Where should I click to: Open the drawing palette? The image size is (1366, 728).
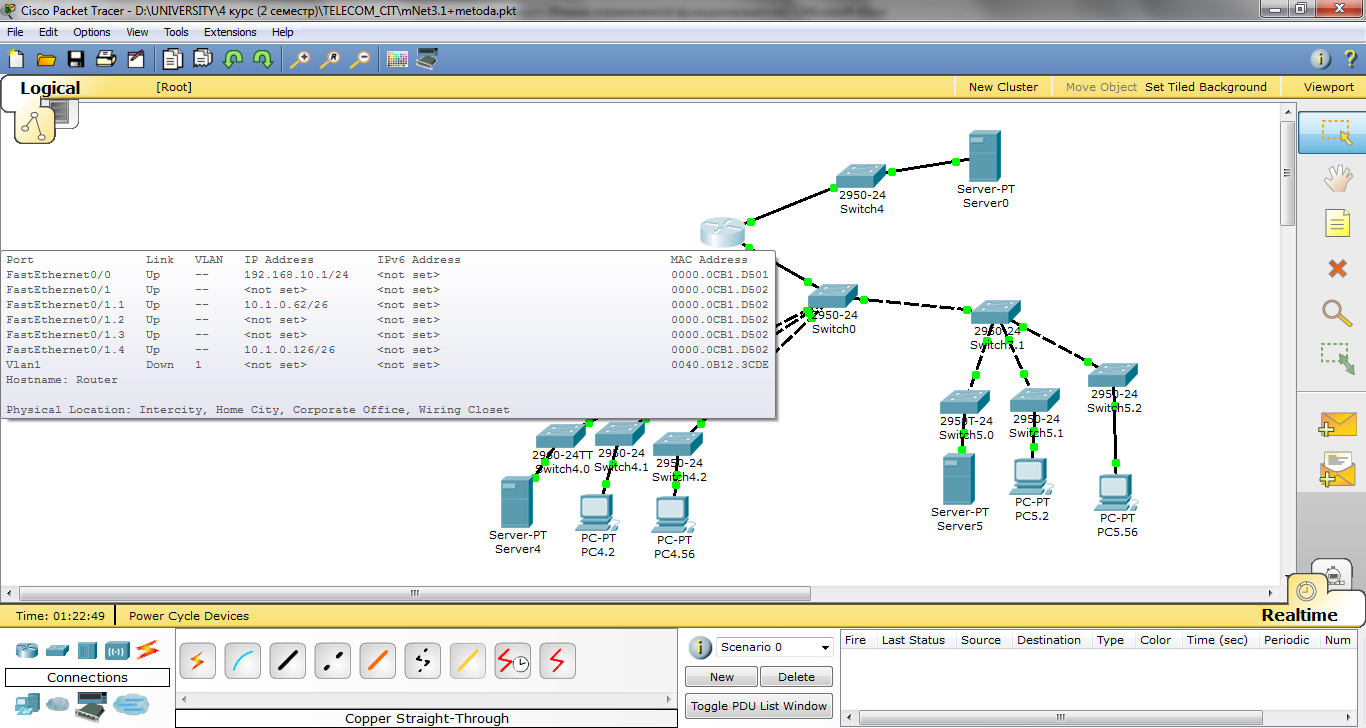point(397,59)
